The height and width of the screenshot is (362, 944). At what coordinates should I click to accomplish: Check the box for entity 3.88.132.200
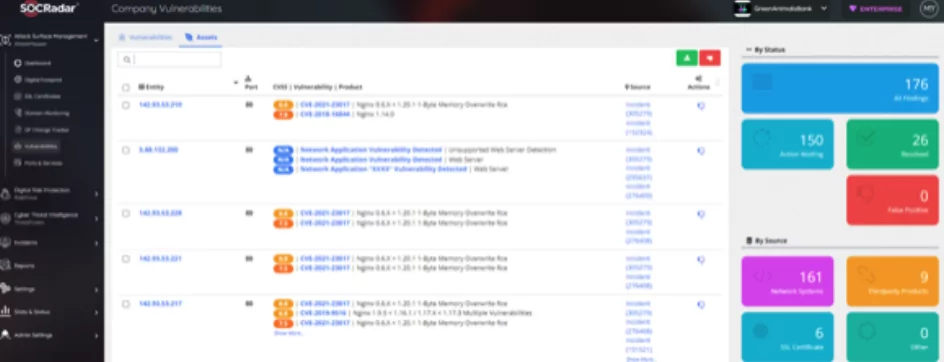(126, 150)
